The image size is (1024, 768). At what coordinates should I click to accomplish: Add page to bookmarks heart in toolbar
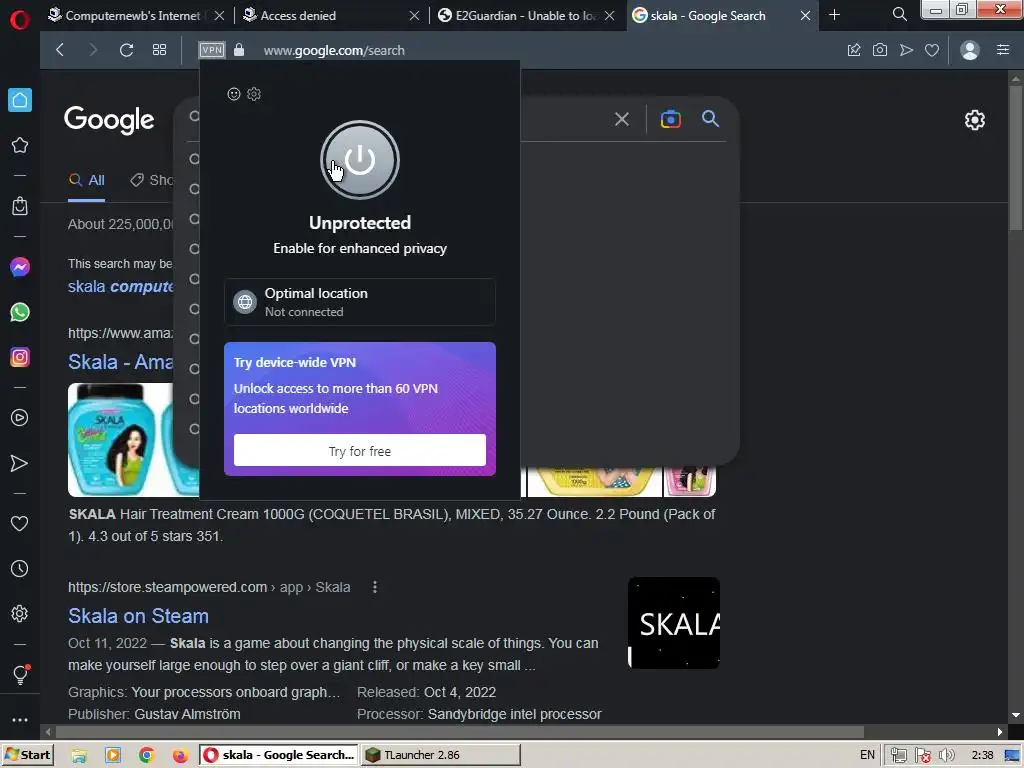(x=932, y=50)
